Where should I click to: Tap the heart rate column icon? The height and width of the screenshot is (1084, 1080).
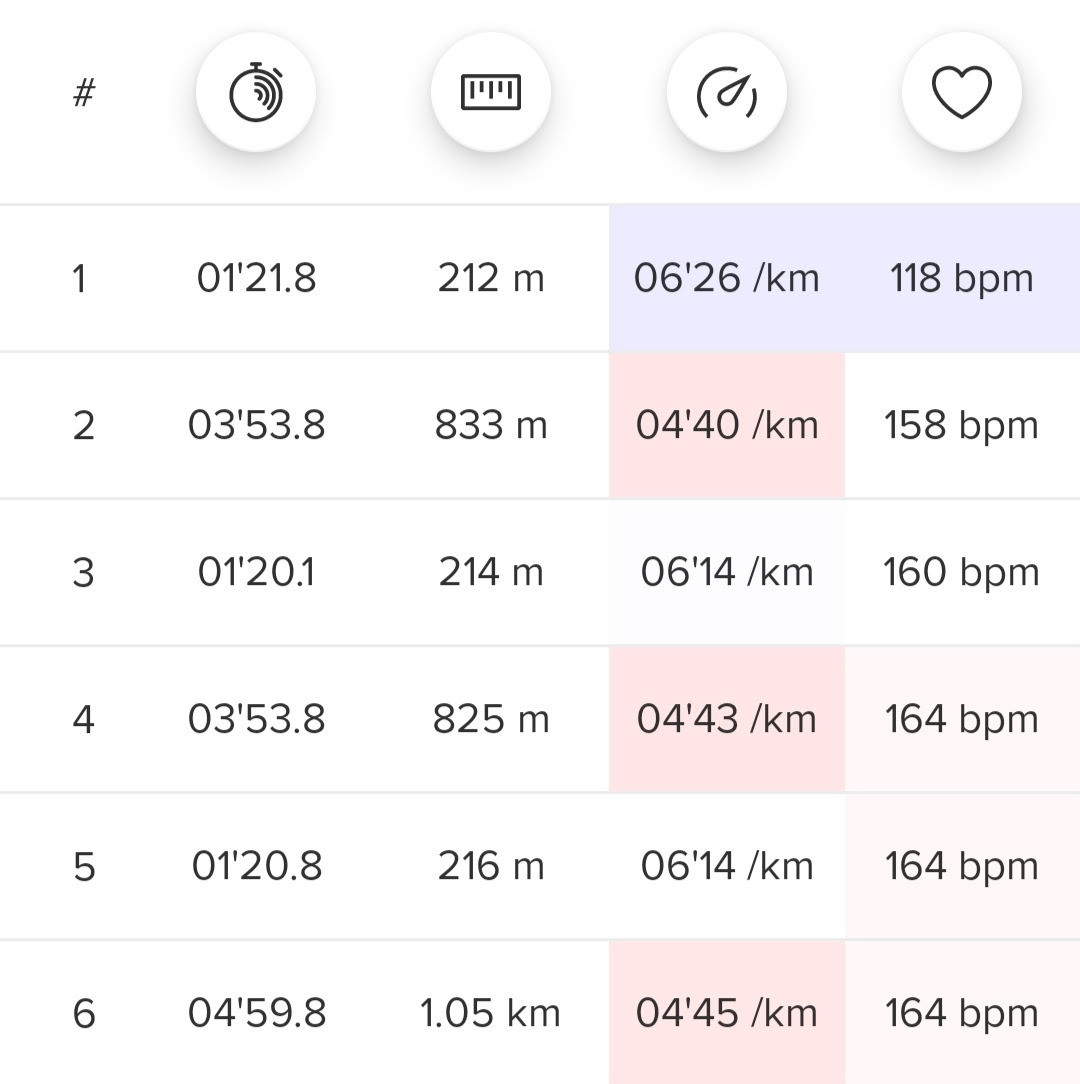(961, 93)
